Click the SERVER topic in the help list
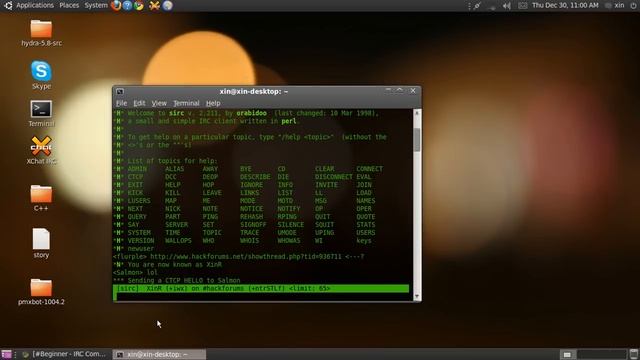 [x=177, y=225]
